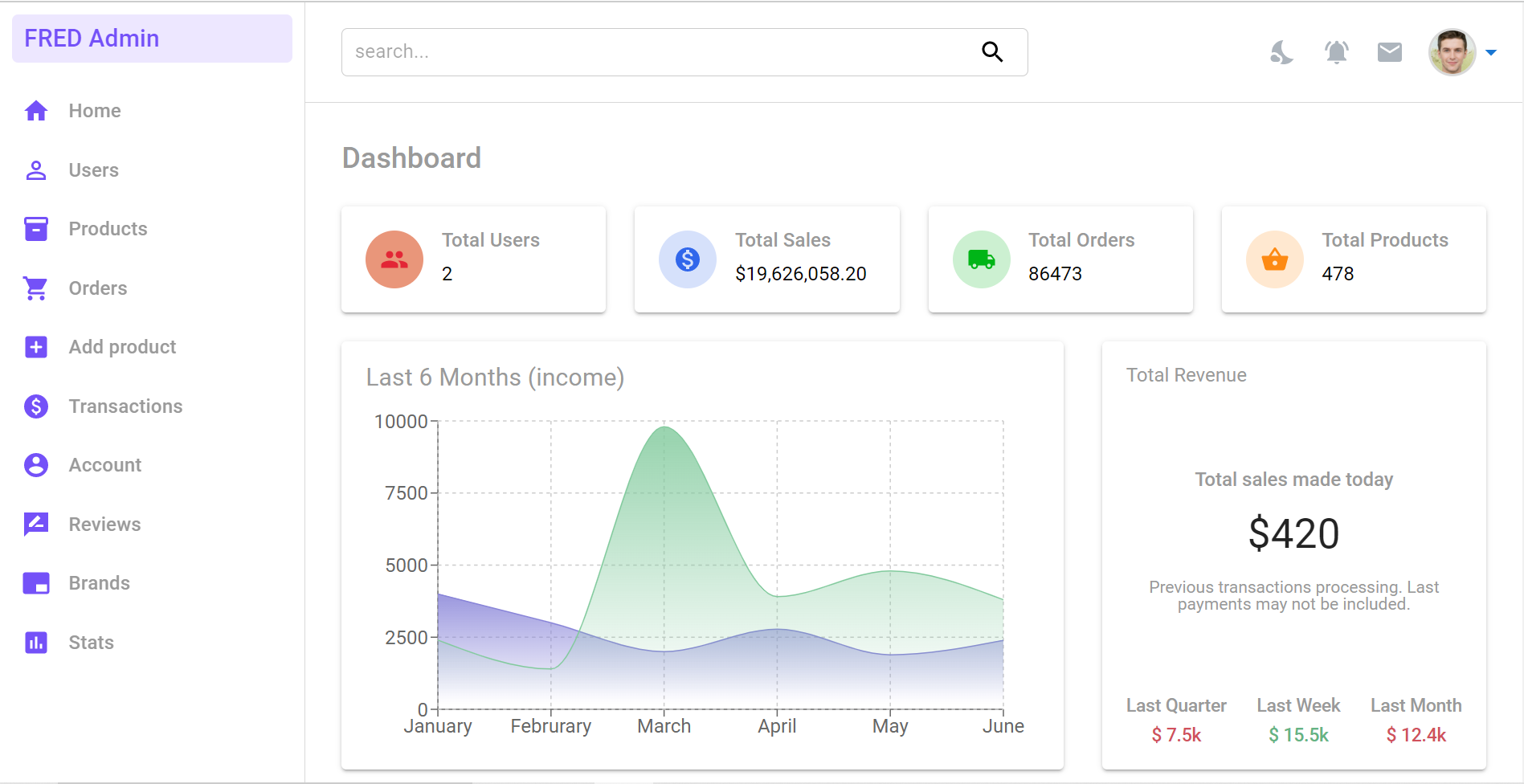Open the Transactions page
The width and height of the screenshot is (1524, 784).
[126, 406]
